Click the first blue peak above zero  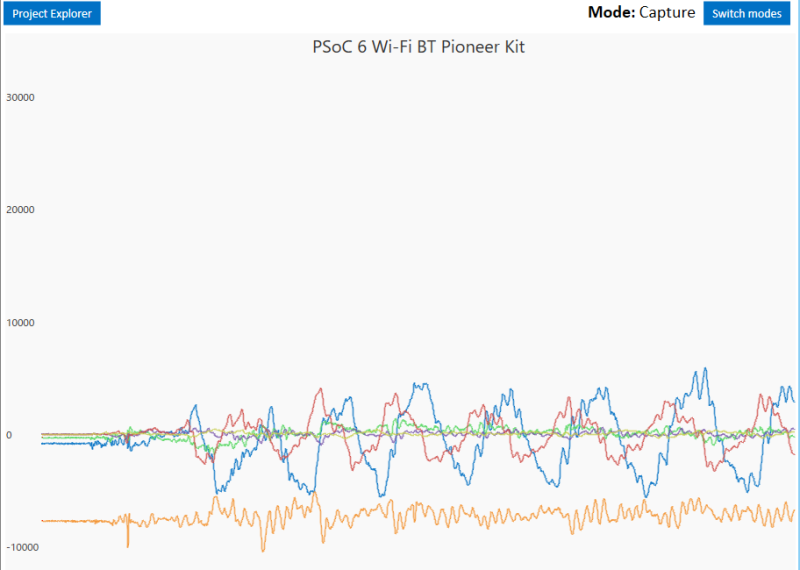(195, 406)
